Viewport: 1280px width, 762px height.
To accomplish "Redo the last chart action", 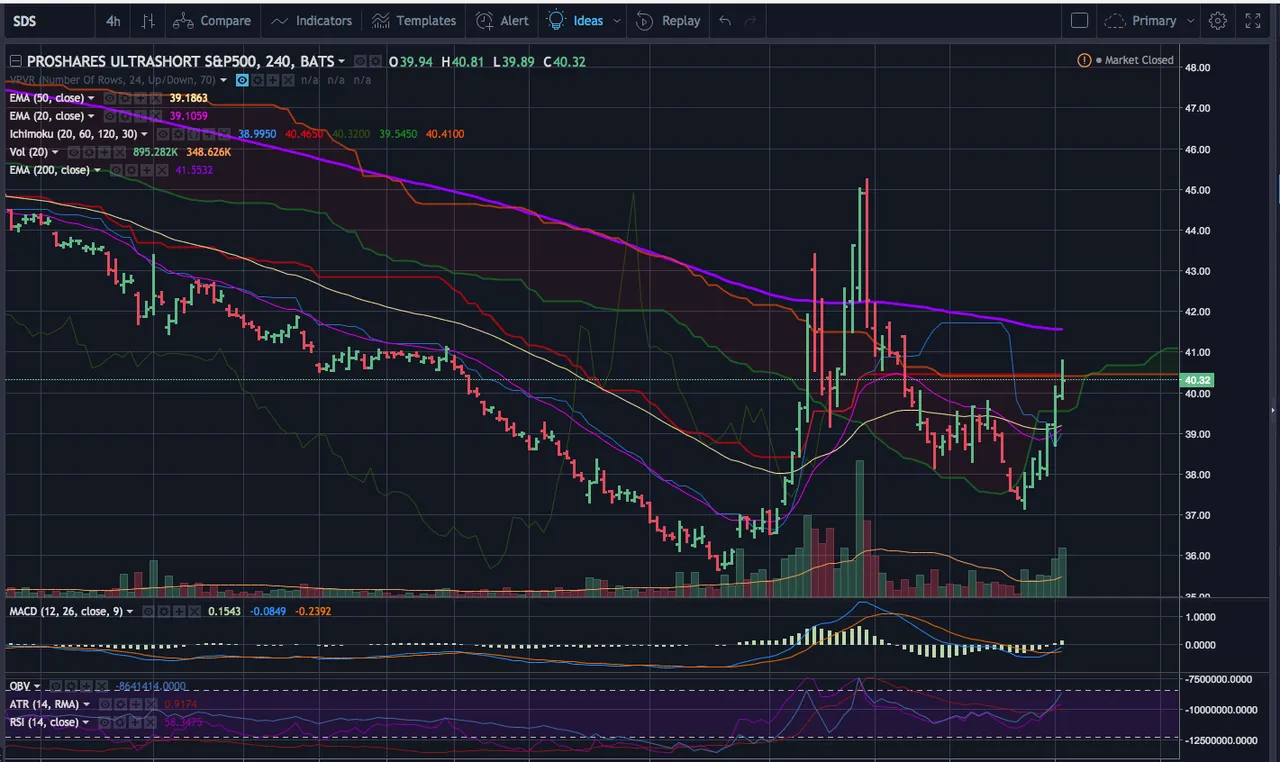I will 750,21.
